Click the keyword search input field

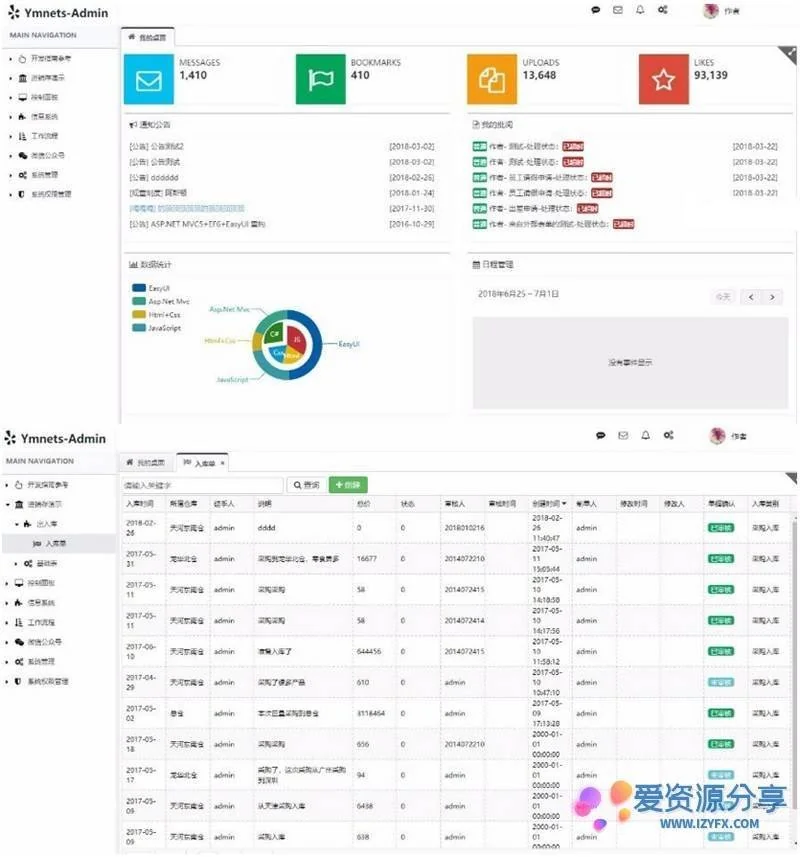point(202,485)
